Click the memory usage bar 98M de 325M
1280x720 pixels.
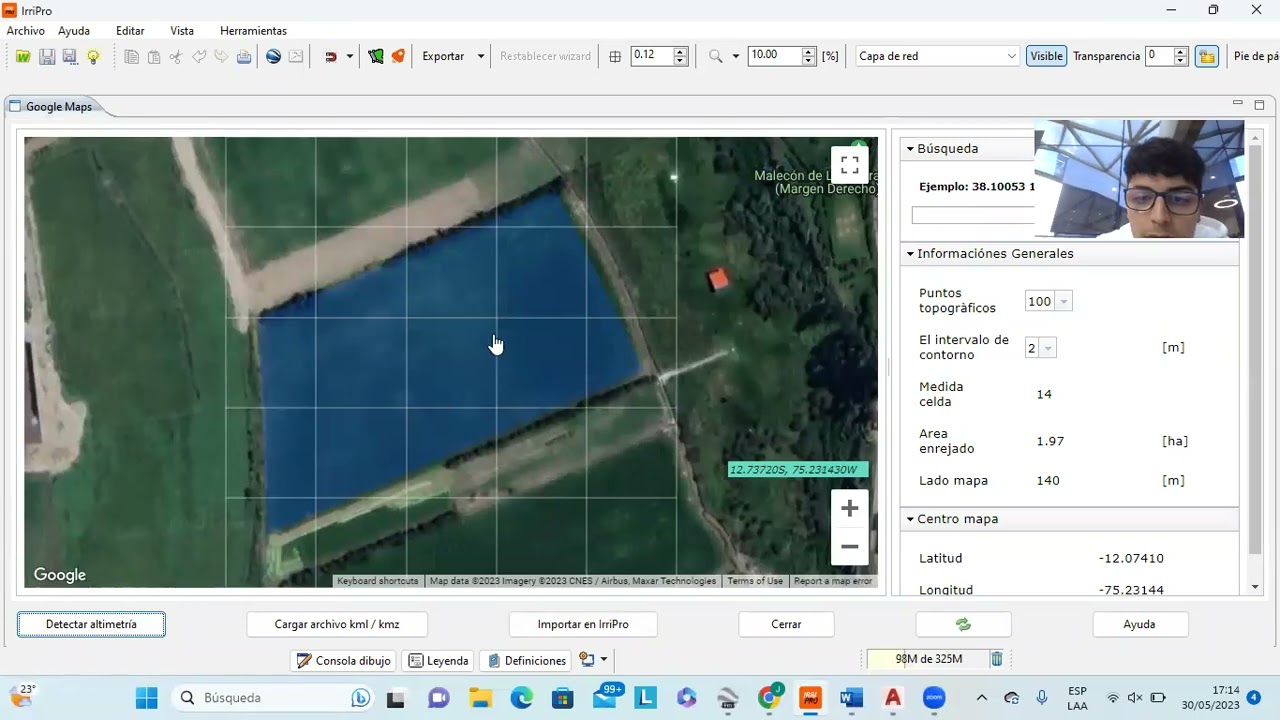point(928,659)
